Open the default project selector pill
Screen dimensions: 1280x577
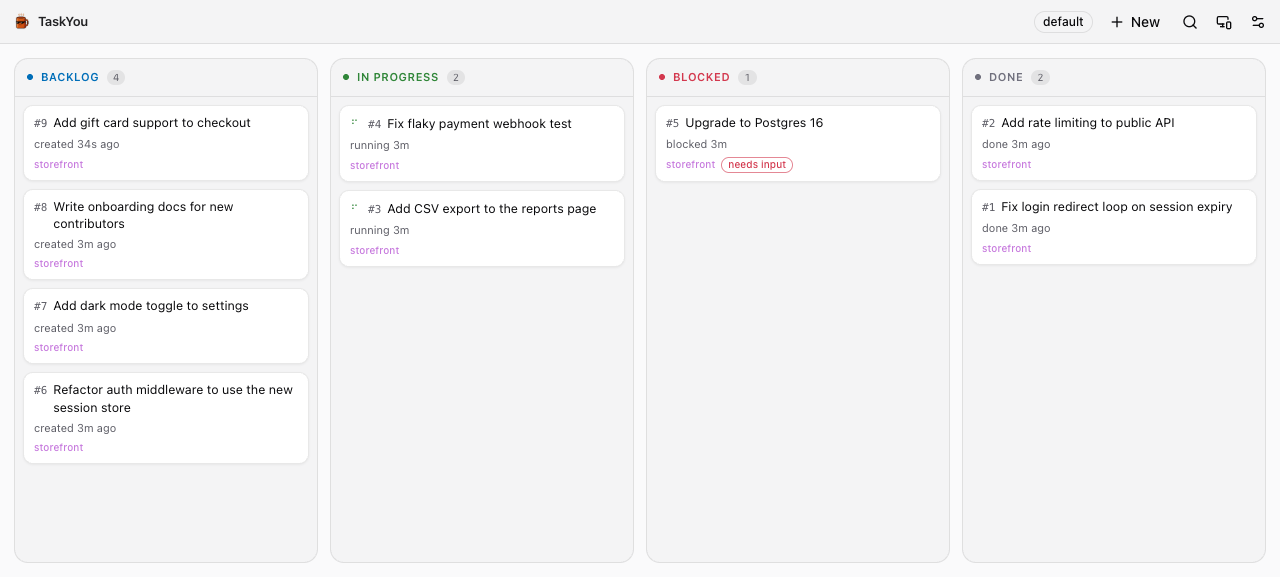click(x=1063, y=22)
